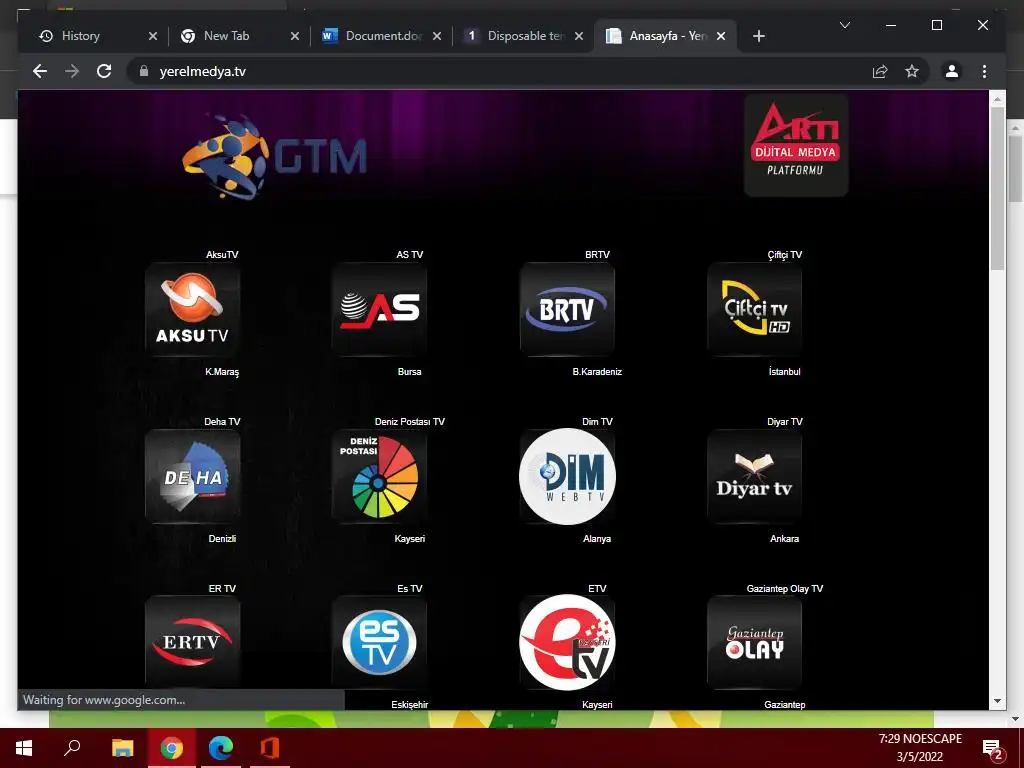Open the Deniz Postası TV logo
The height and width of the screenshot is (768, 1024).
(x=379, y=476)
